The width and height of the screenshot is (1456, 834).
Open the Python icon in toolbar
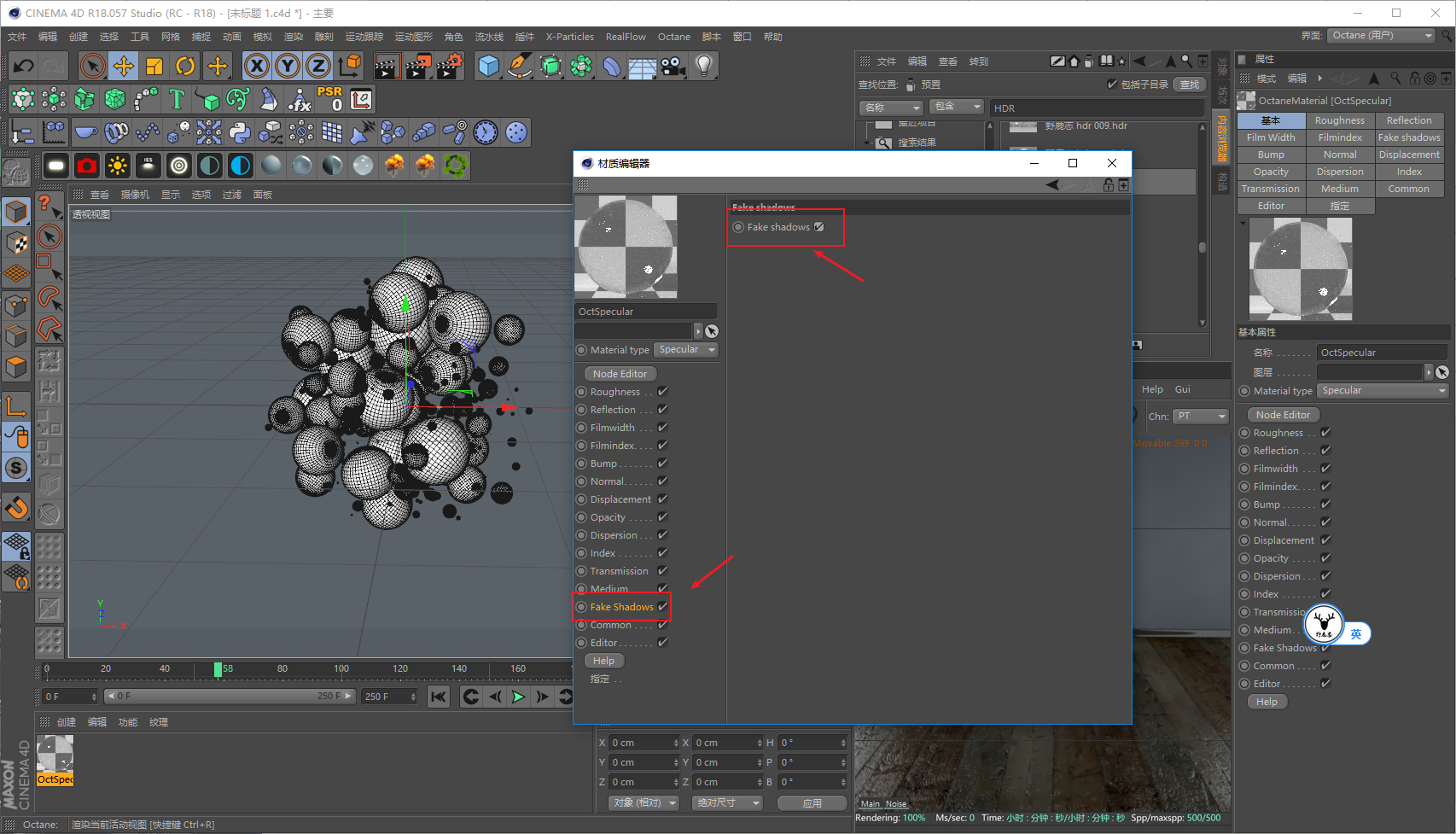(x=240, y=132)
